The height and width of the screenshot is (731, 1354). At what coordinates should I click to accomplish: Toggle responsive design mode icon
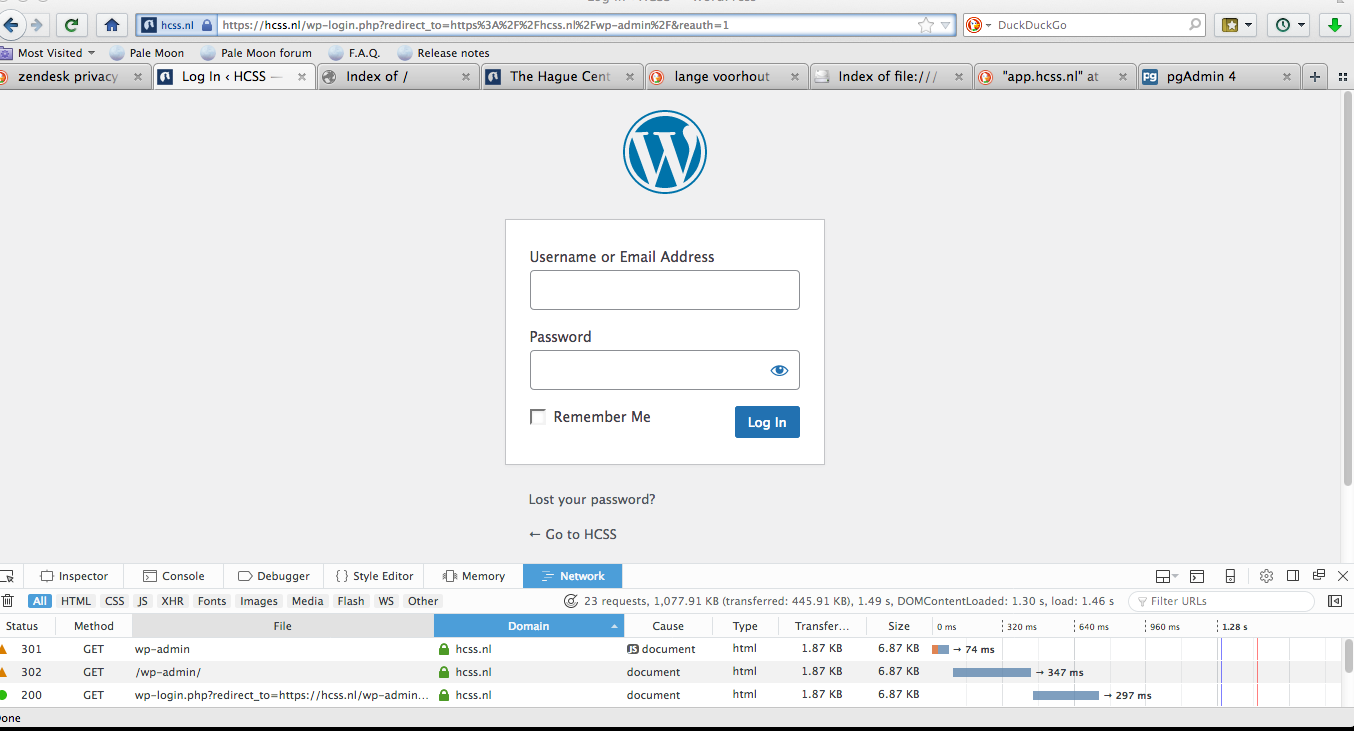1230,576
